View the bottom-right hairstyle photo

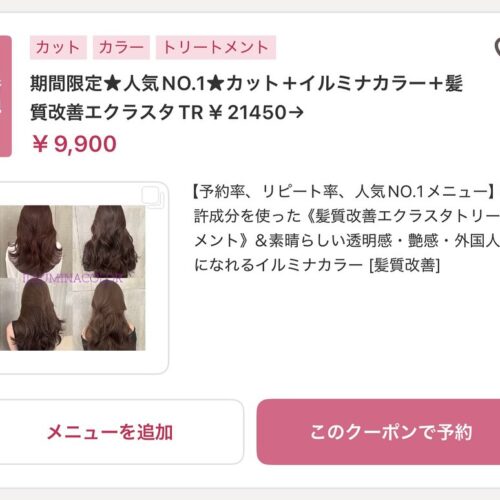tap(109, 314)
